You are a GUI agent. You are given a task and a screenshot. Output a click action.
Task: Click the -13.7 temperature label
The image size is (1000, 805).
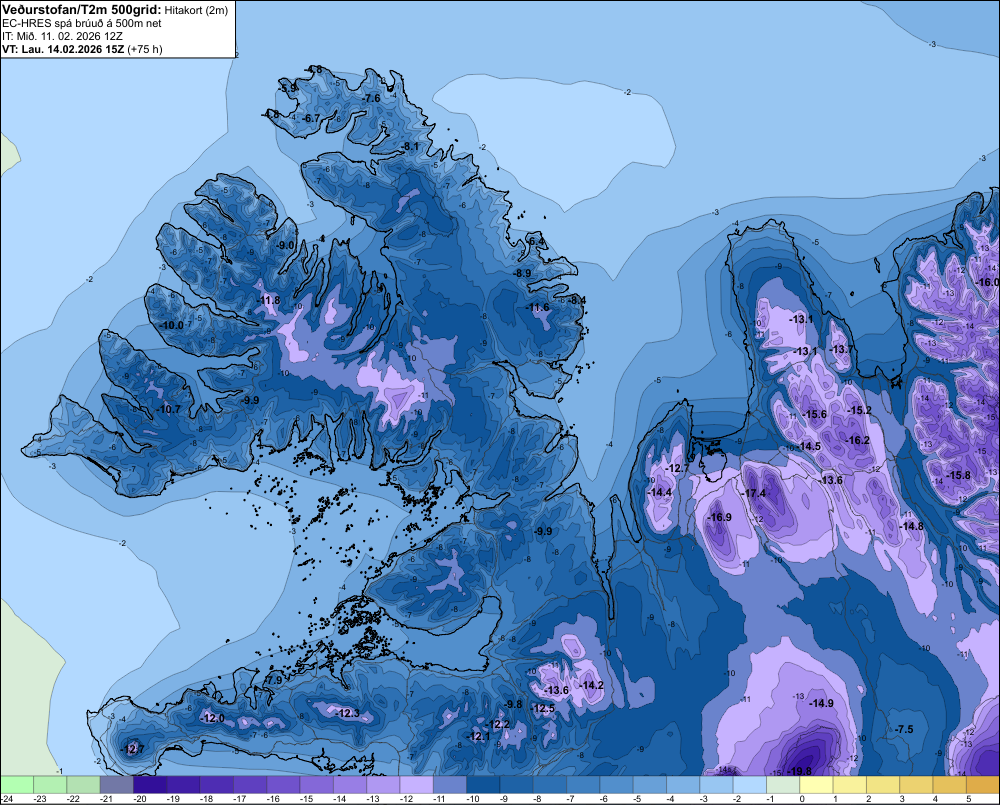pos(841,349)
